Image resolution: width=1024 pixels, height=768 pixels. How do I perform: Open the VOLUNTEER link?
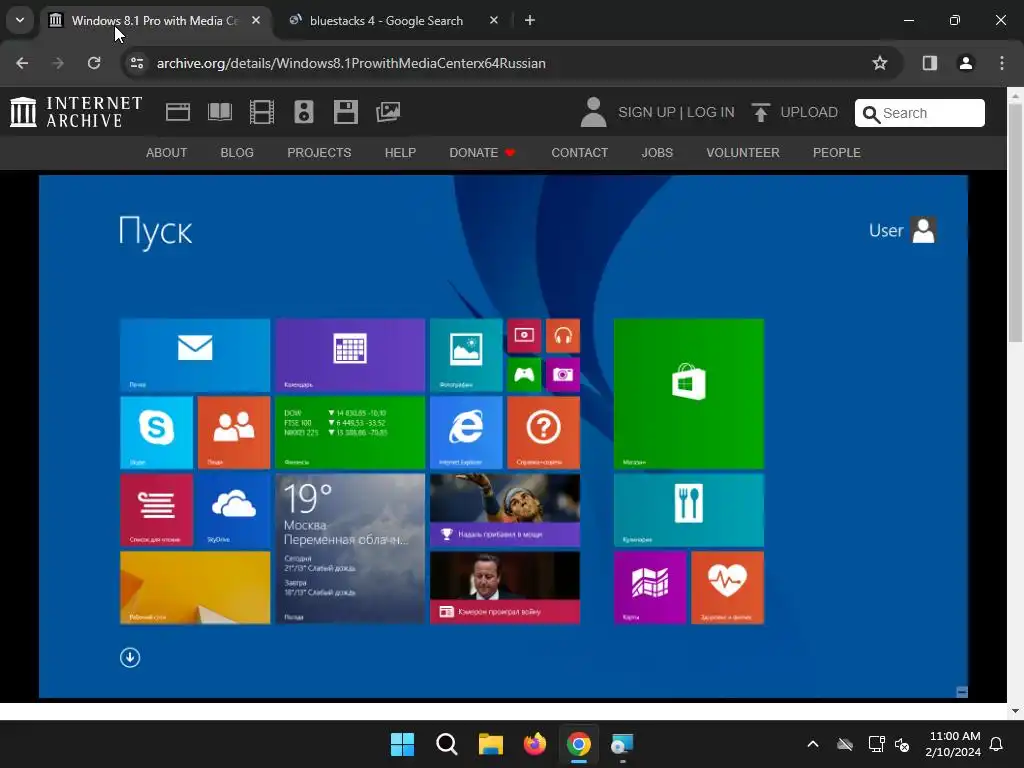[x=743, y=153]
